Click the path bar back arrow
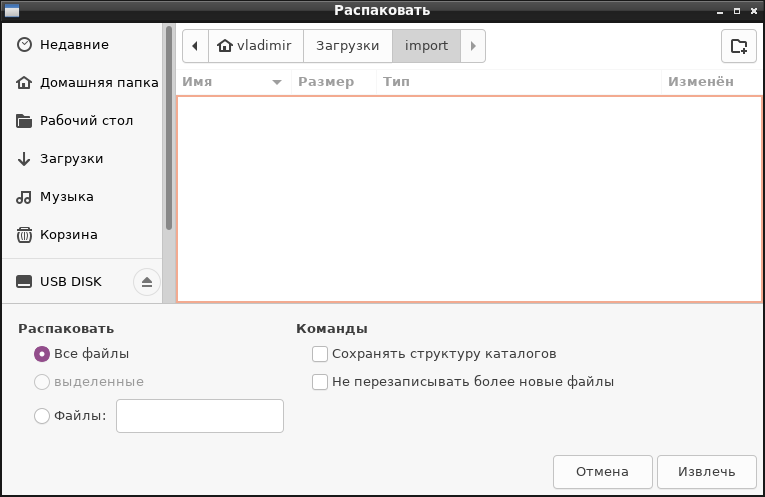This screenshot has width=765, height=497. [x=195, y=46]
